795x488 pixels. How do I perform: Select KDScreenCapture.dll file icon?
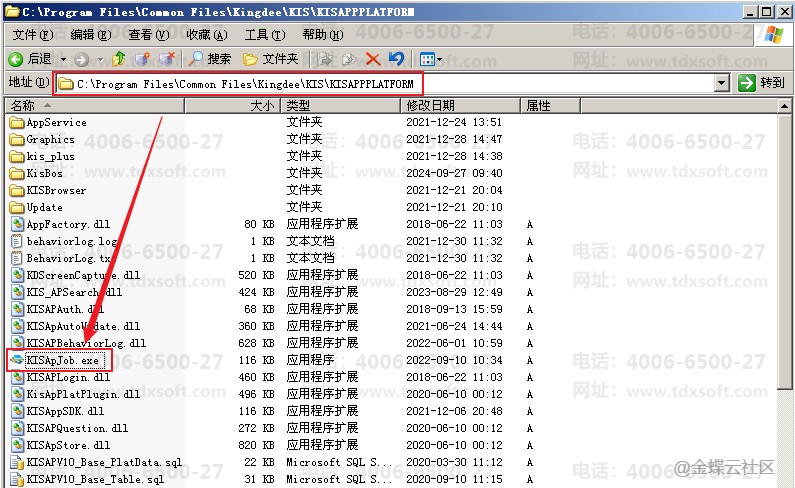click(x=18, y=275)
